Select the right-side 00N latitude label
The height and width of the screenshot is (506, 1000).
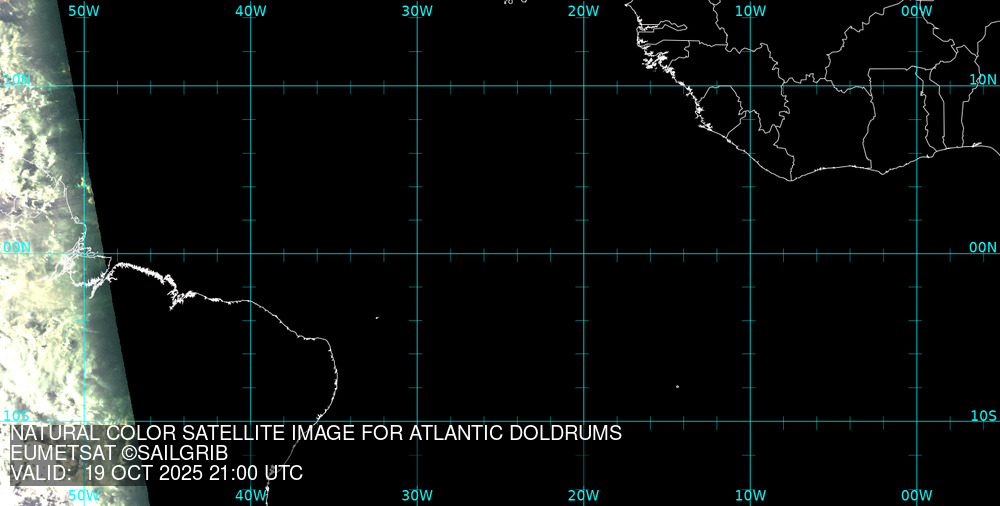983,247
